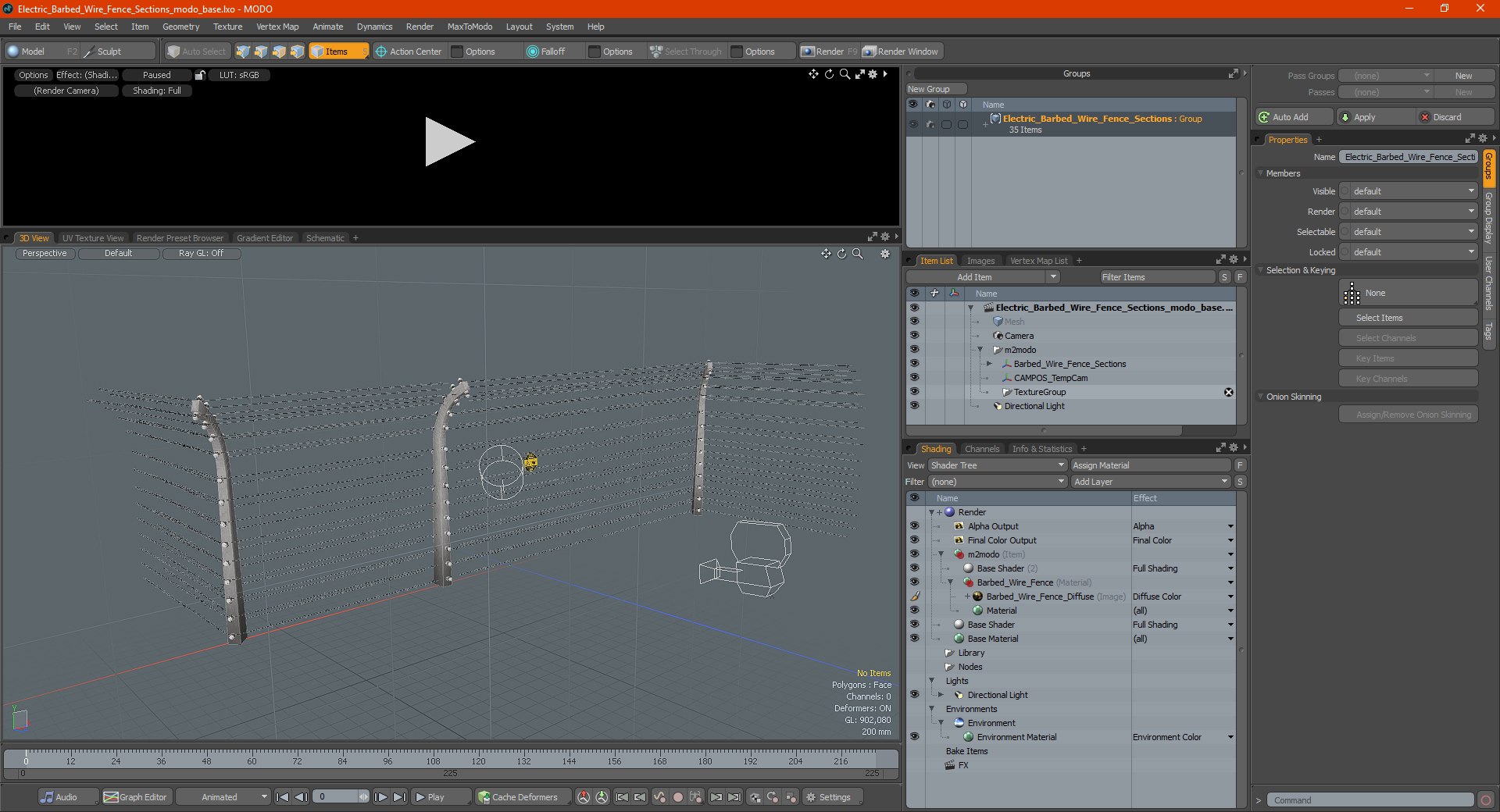Screen dimensions: 1500x812
Task: Go to last frame on timeline
Action: click(x=399, y=797)
